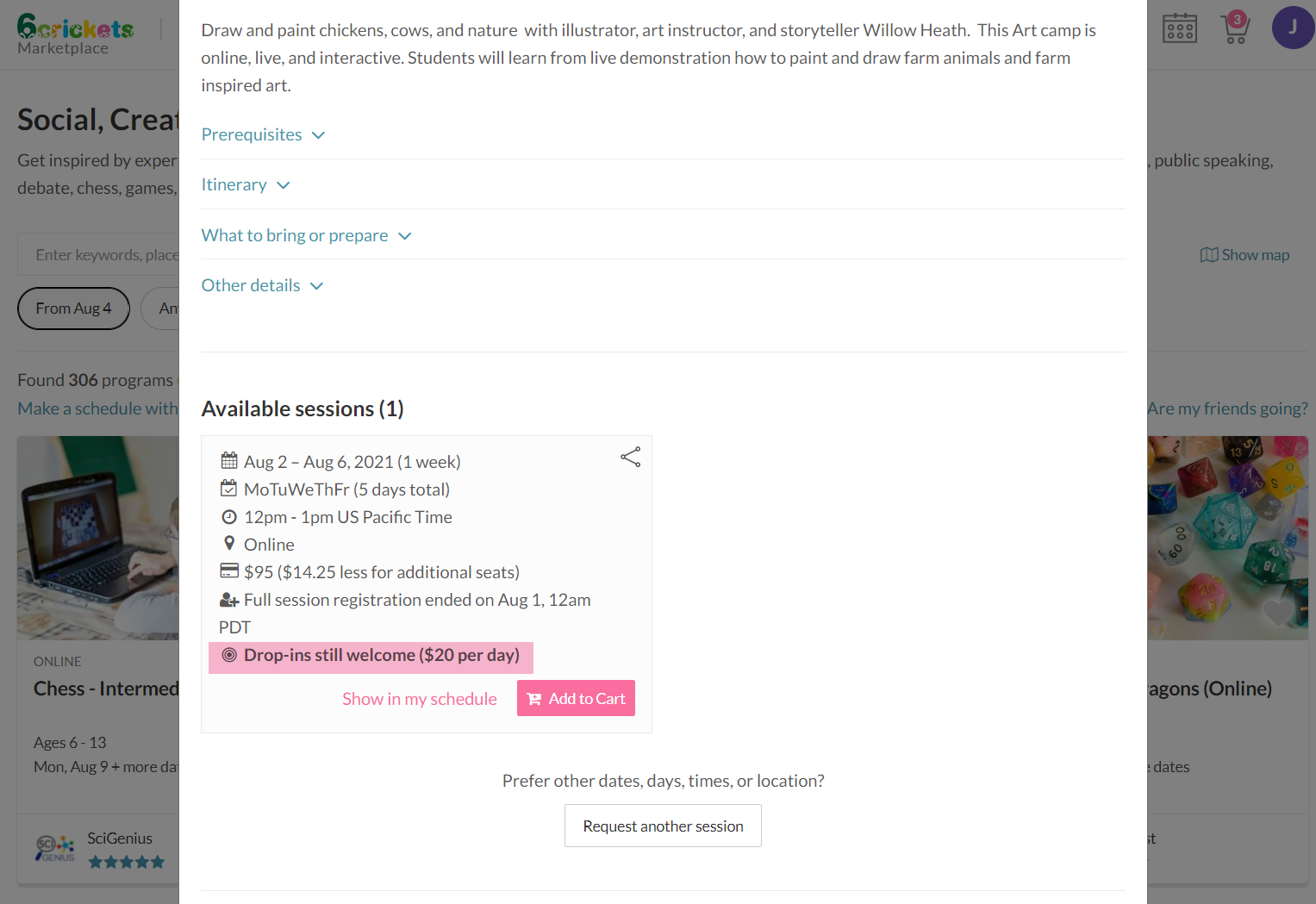This screenshot has height=904, width=1316.
Task: Open the calendar icon in the header
Action: (x=1179, y=28)
